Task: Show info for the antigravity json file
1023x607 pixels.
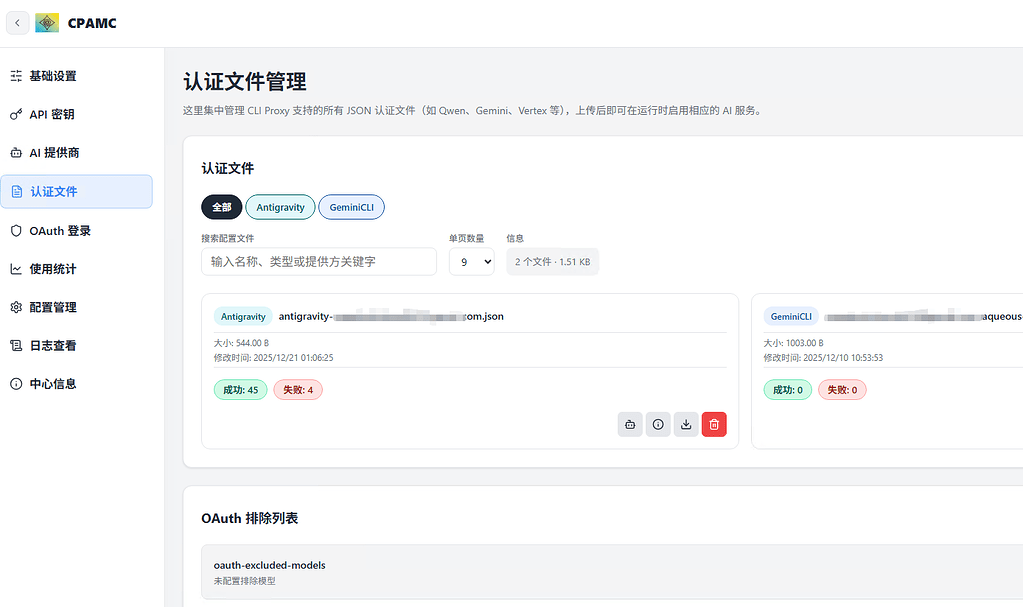Action: coord(658,424)
